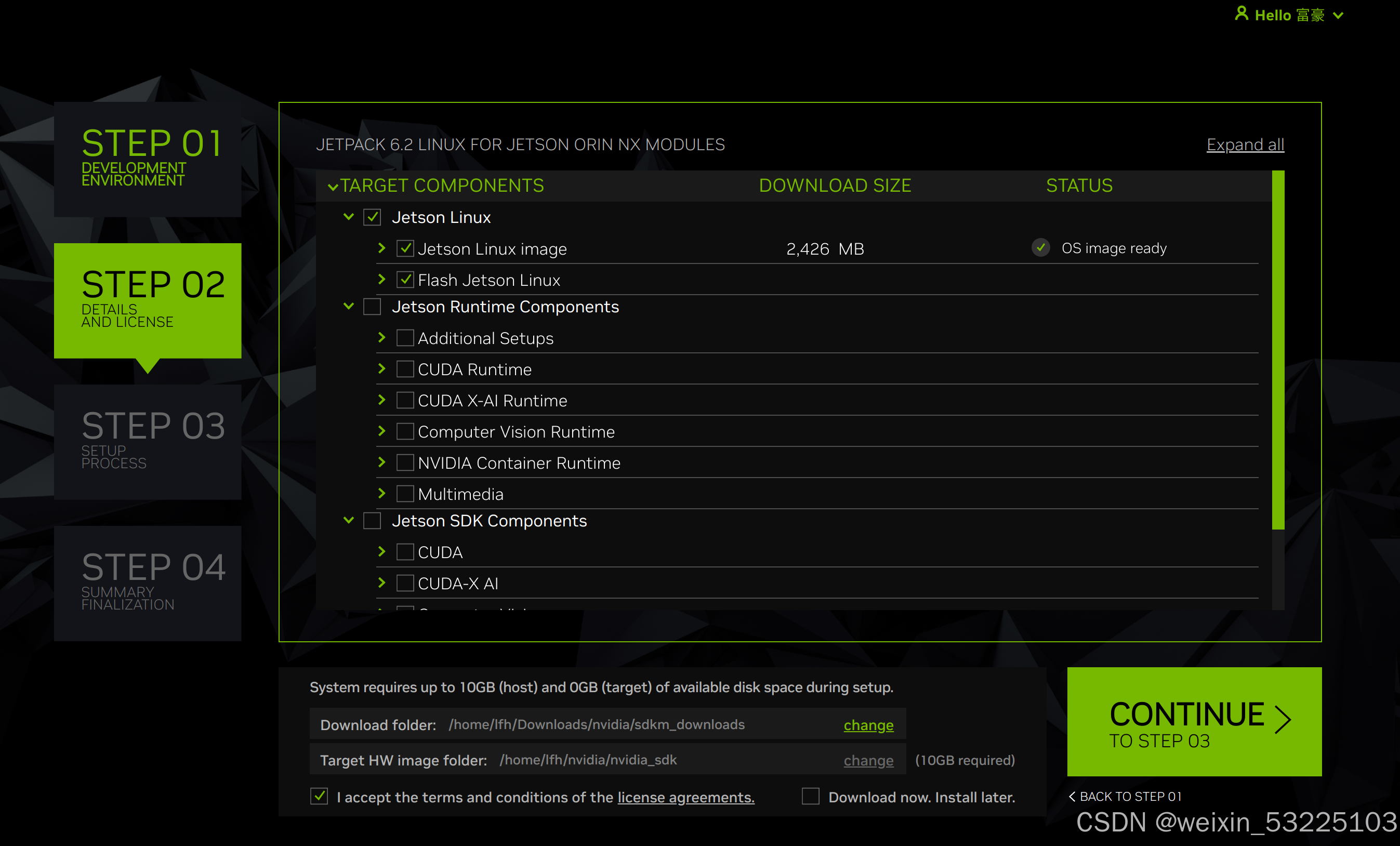Click the user profile icon beside Hello
This screenshot has width=1400, height=846.
tap(1241, 14)
